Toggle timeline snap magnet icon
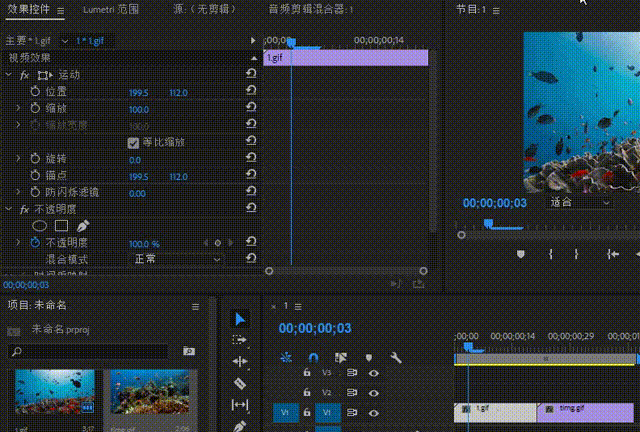The image size is (640, 432). (x=313, y=357)
